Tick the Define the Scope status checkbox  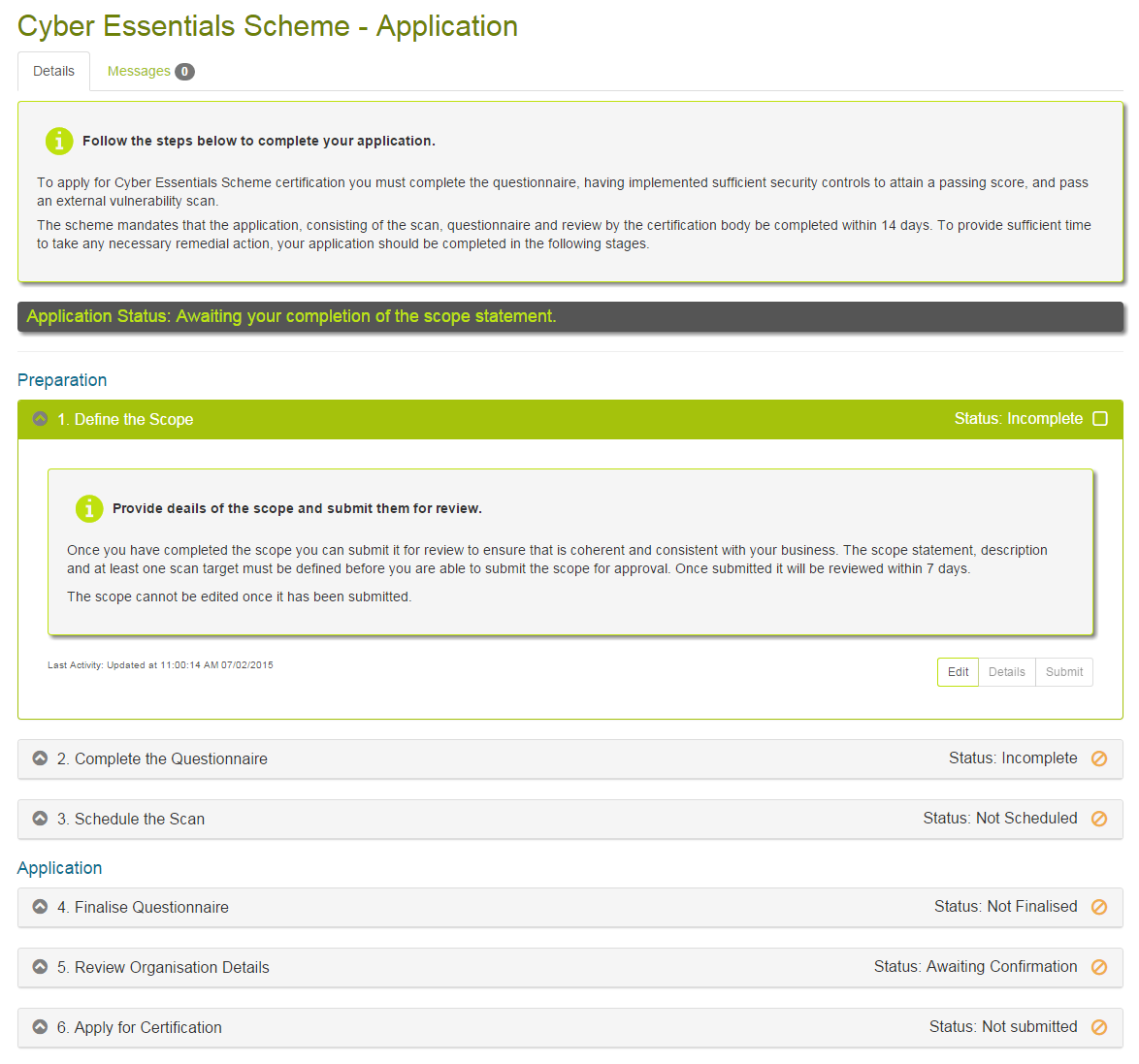pyautogui.click(x=1100, y=419)
